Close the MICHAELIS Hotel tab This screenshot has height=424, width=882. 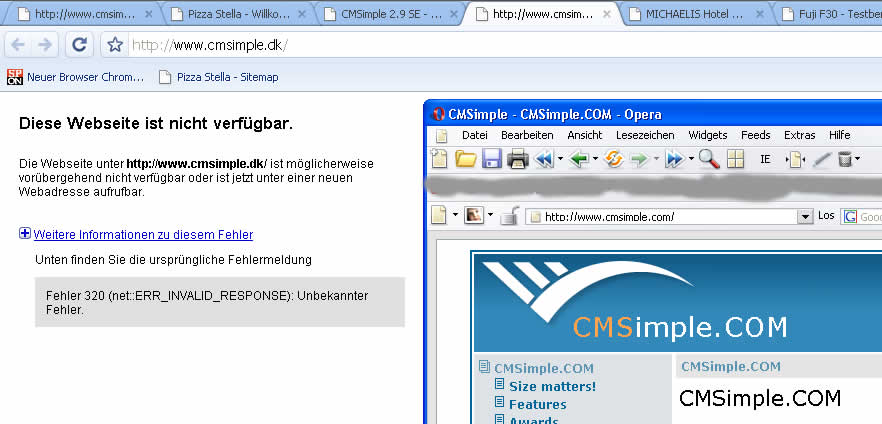tap(759, 15)
